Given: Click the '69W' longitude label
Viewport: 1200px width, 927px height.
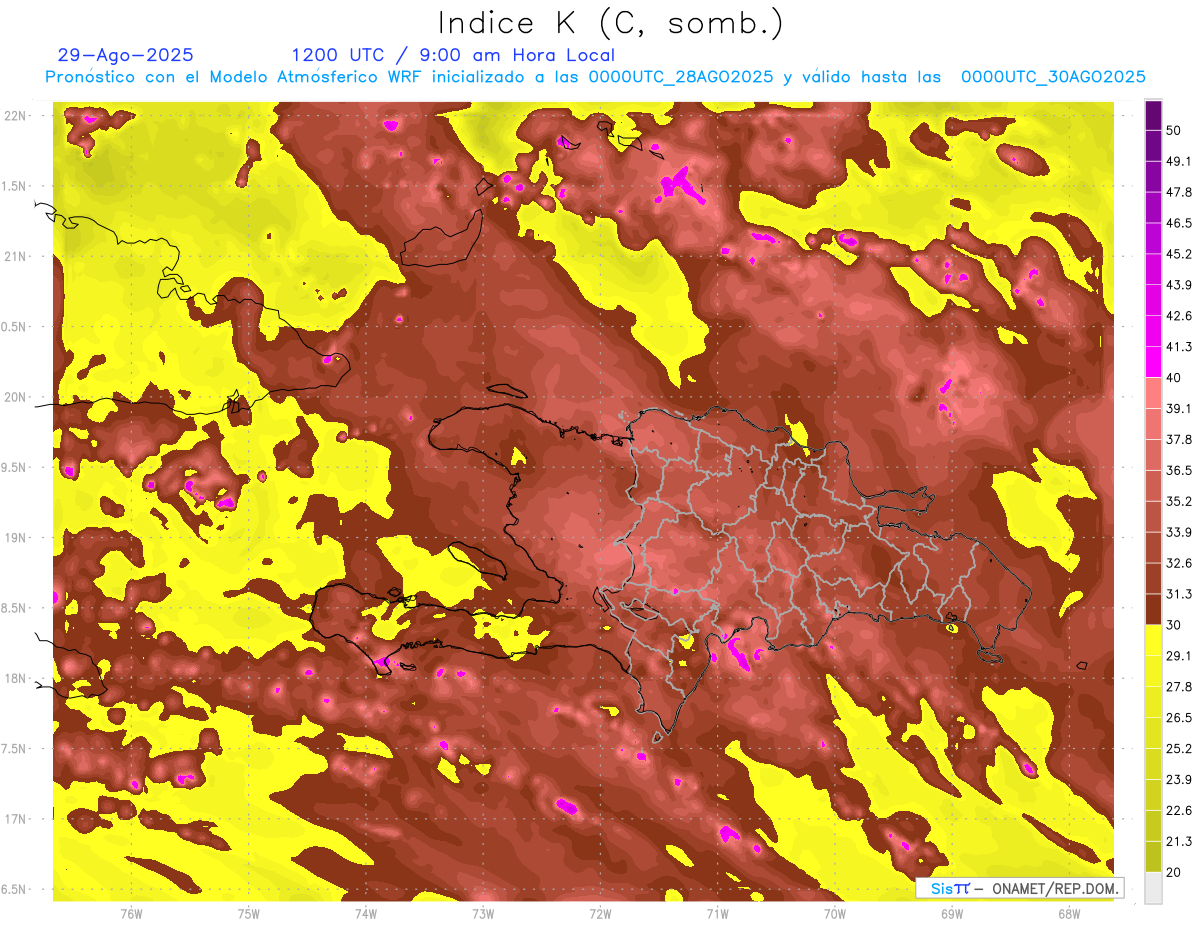Looking at the screenshot, I should coord(952,913).
